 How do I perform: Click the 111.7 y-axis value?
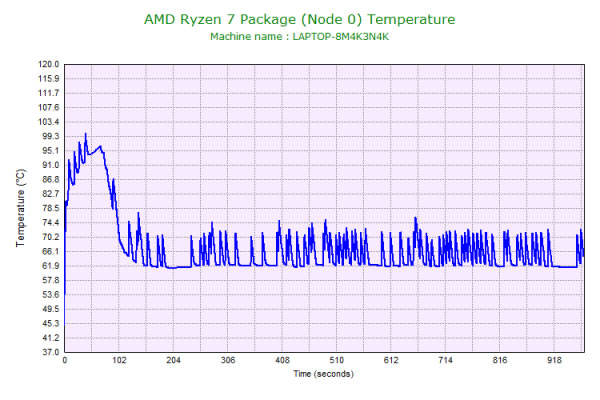pos(49,93)
